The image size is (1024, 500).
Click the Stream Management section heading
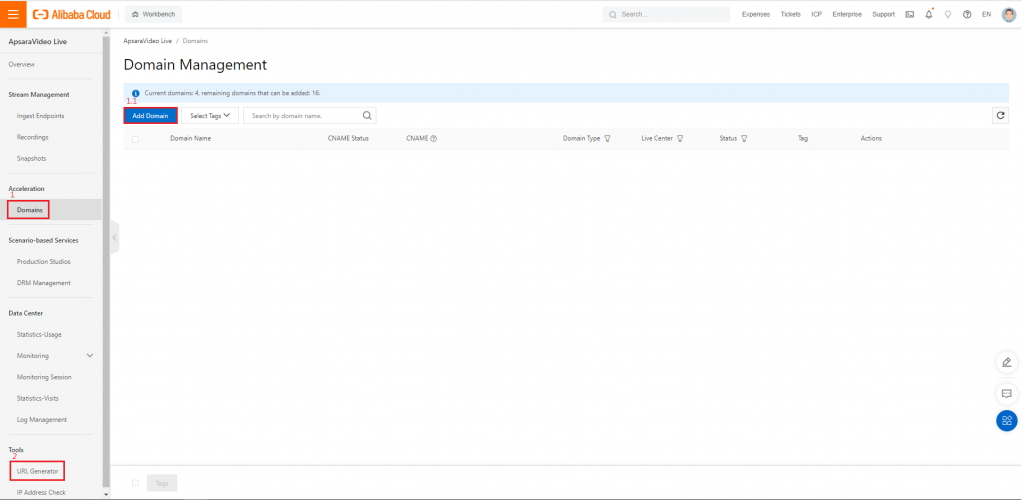pyautogui.click(x=39, y=95)
